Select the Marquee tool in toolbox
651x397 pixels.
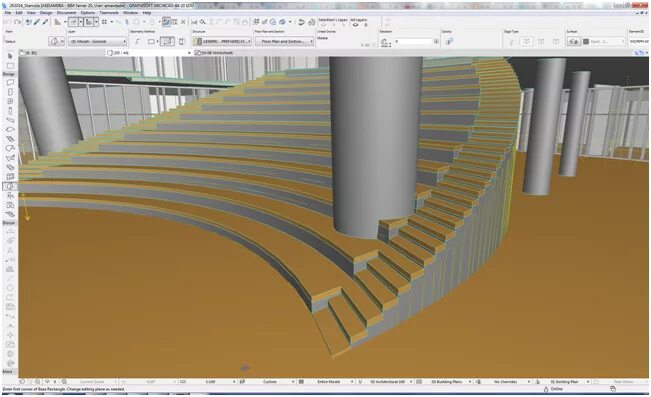[x=10, y=66]
